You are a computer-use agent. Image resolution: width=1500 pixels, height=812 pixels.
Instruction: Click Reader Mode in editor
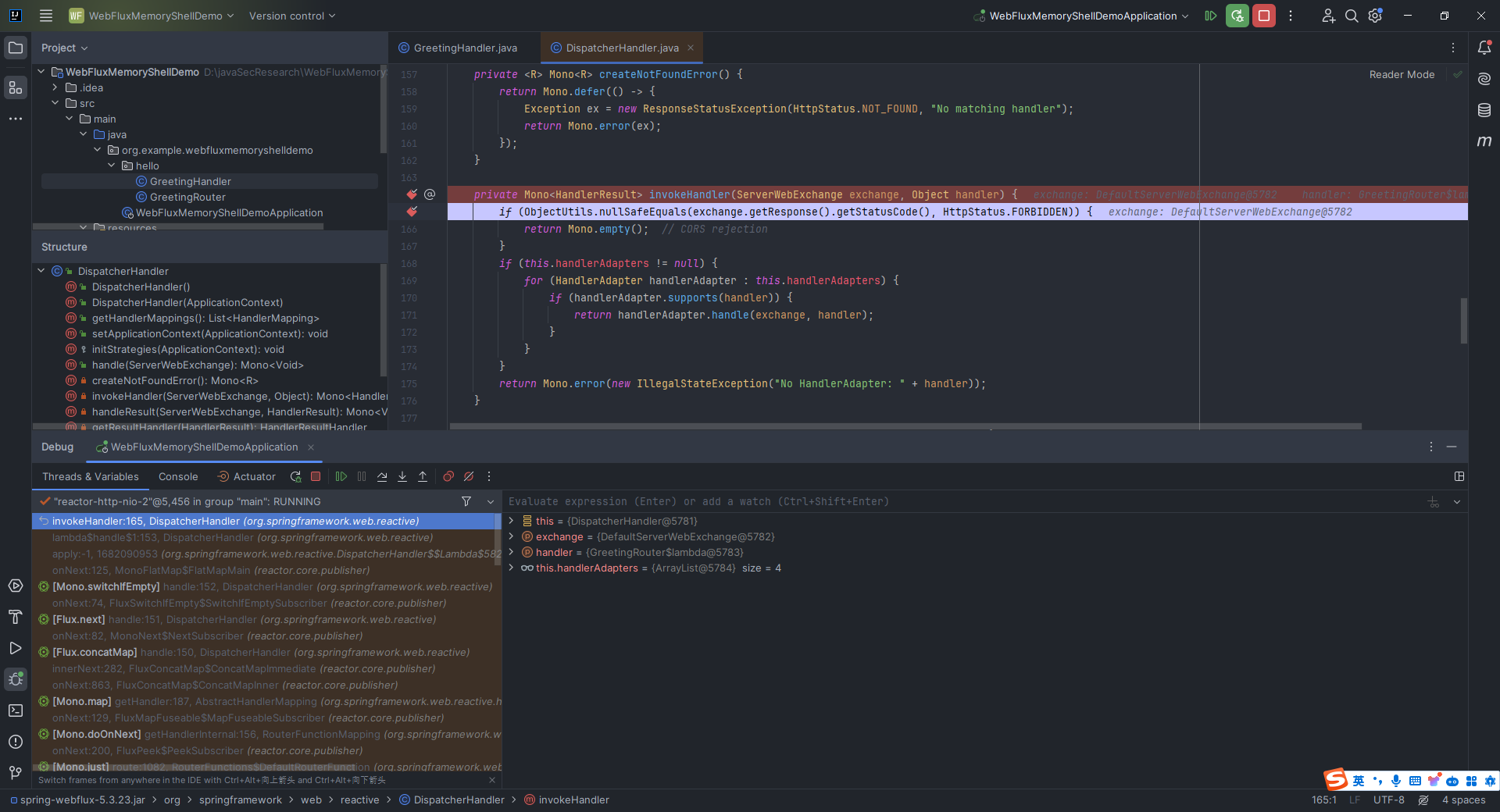coord(1402,74)
